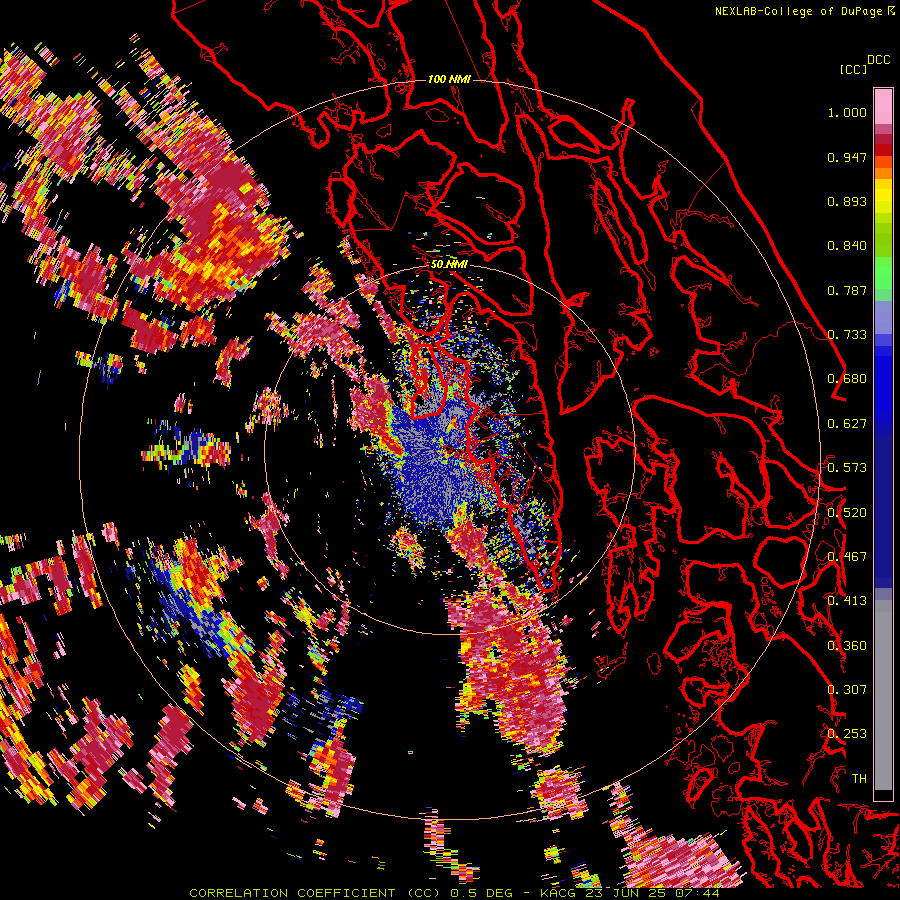
Task: Click the 0.733 value on the color scale
Action: pos(847,335)
